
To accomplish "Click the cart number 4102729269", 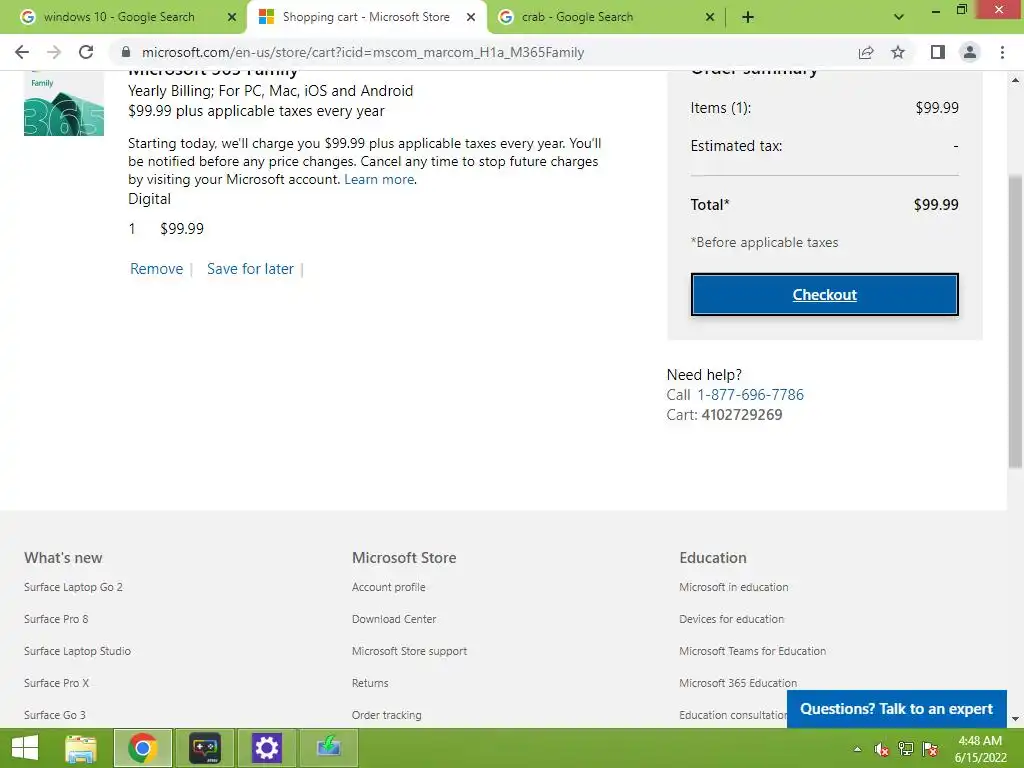I will (x=742, y=415).
